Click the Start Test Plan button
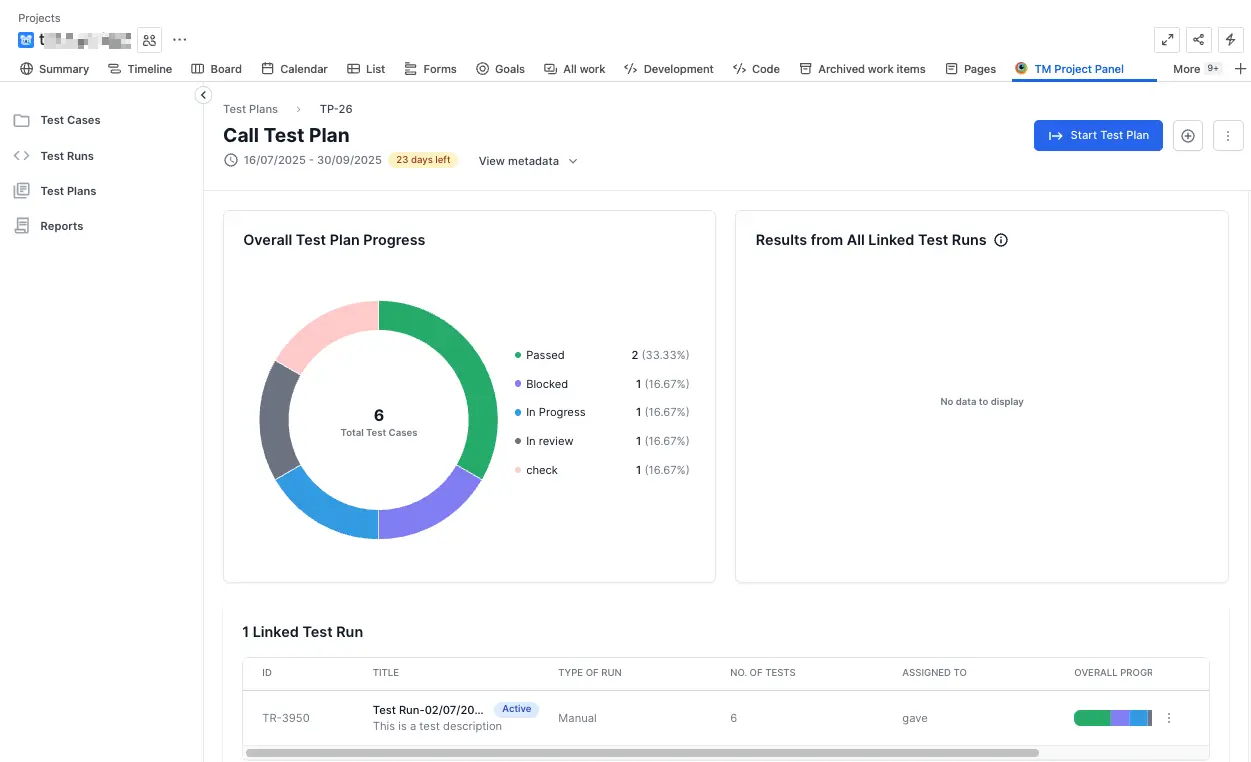Screen dimensions: 1251x762 click(1097, 136)
